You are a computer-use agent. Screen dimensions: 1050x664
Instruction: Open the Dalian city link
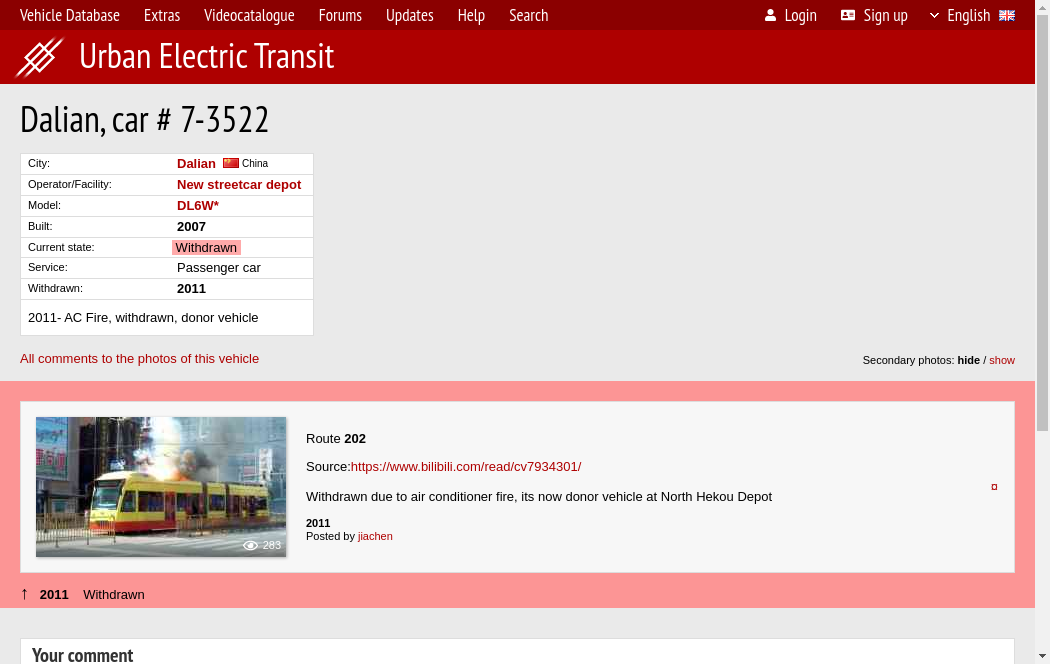click(x=196, y=163)
